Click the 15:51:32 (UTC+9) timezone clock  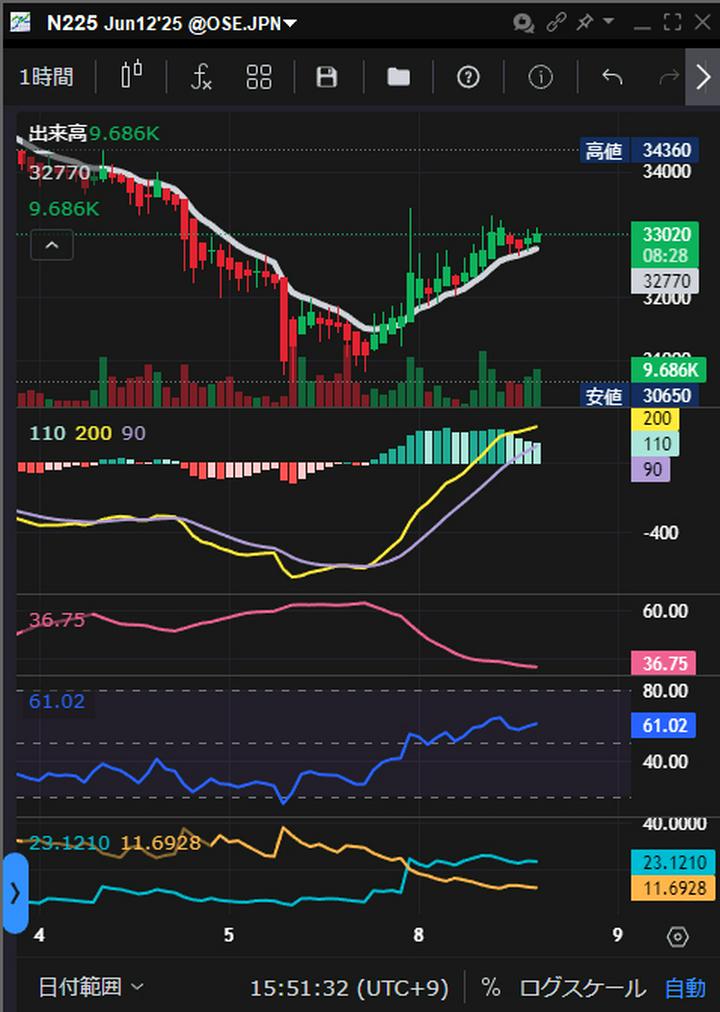tap(349, 988)
